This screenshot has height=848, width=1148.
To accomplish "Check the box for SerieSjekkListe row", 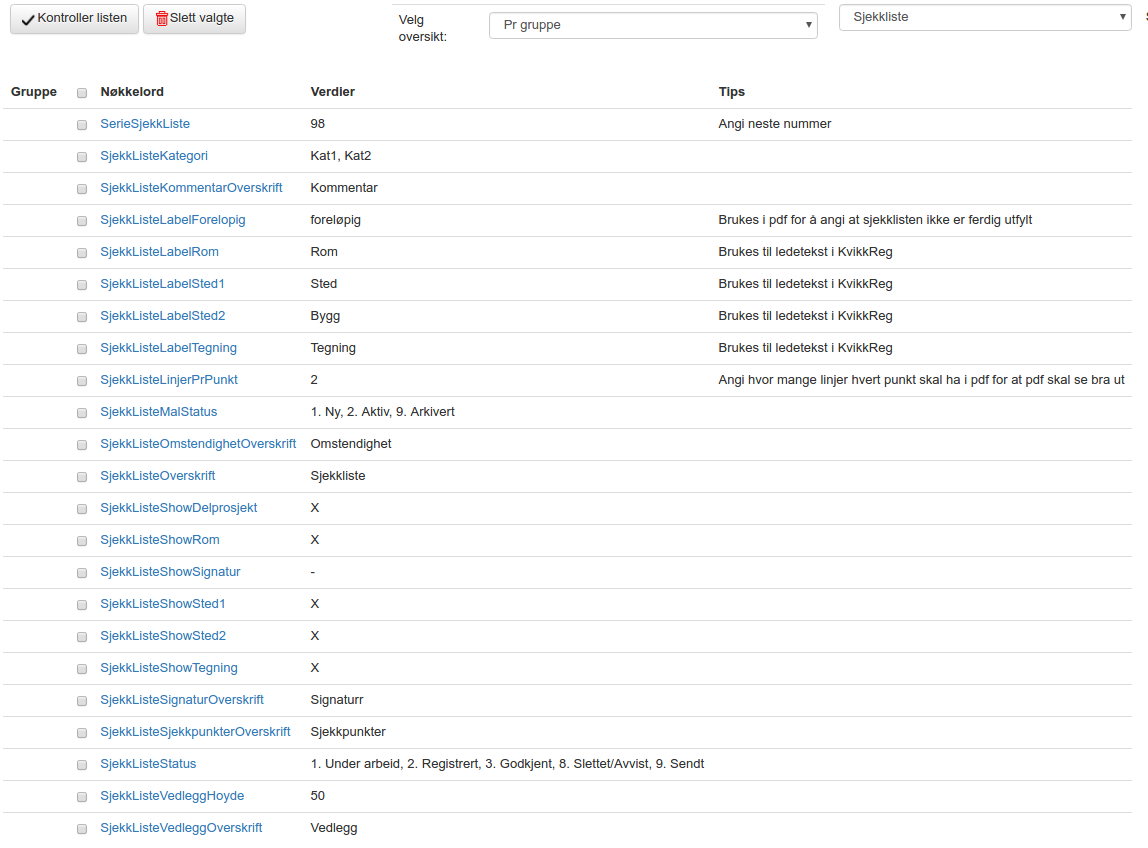I will (x=82, y=125).
